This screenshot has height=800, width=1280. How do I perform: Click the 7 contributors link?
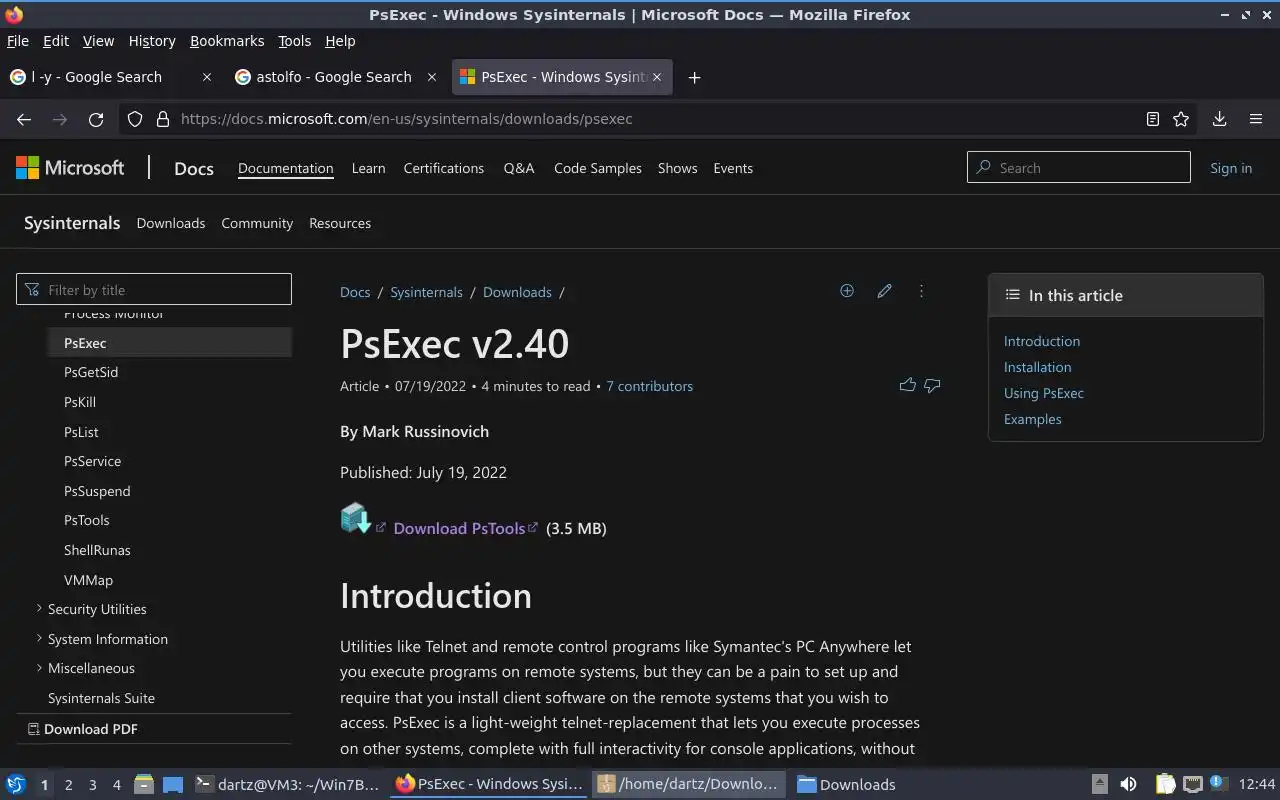(x=649, y=386)
